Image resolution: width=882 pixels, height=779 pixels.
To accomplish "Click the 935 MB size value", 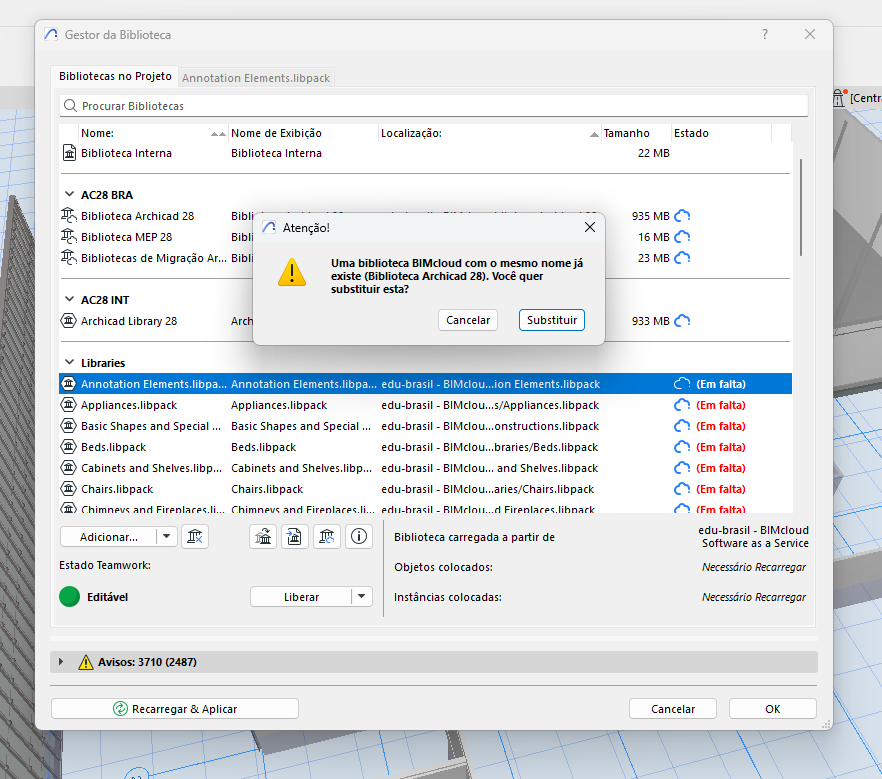I will [x=650, y=216].
